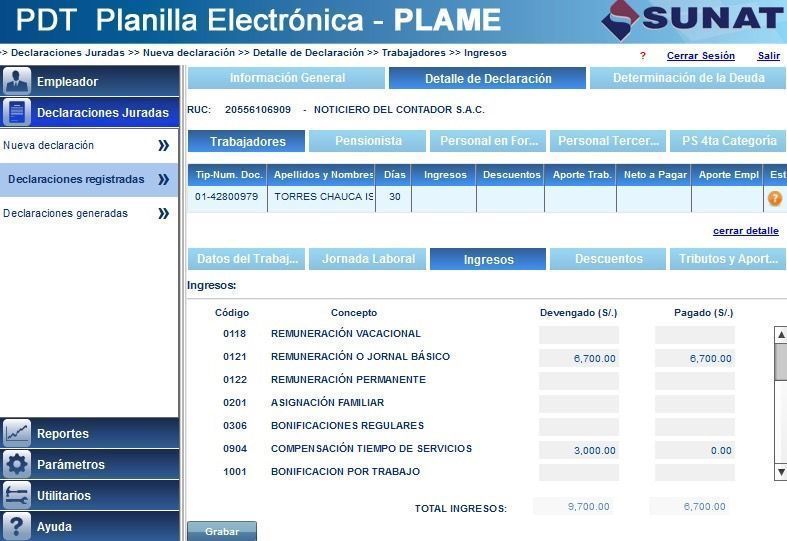The width and height of the screenshot is (787, 541).
Task: Expand the Nueva declaración chevron arrow
Action: [164, 146]
